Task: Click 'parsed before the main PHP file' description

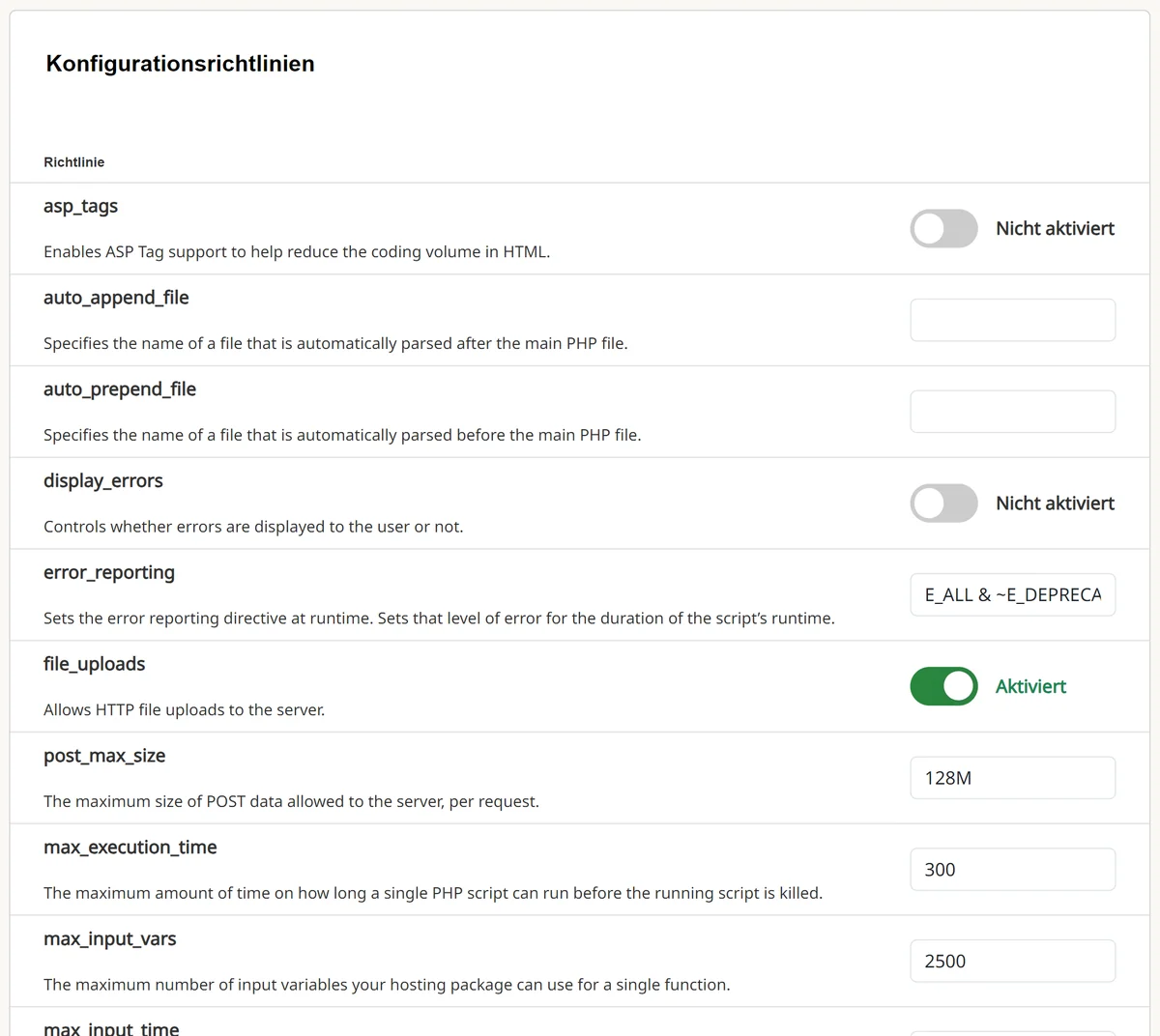Action: point(342,436)
